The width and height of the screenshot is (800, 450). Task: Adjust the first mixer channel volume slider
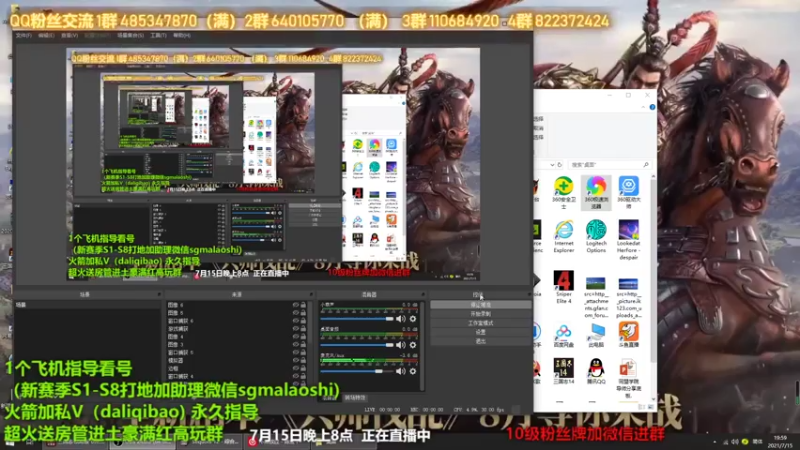point(357,319)
